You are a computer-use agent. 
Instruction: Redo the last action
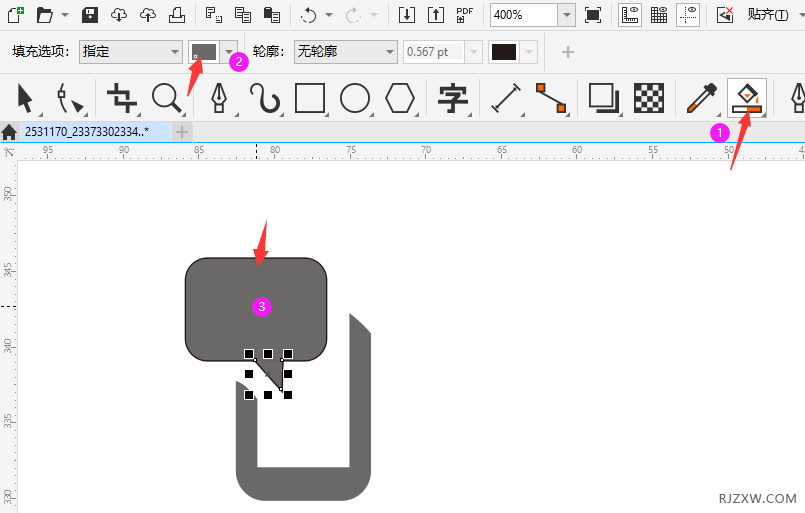pos(353,15)
